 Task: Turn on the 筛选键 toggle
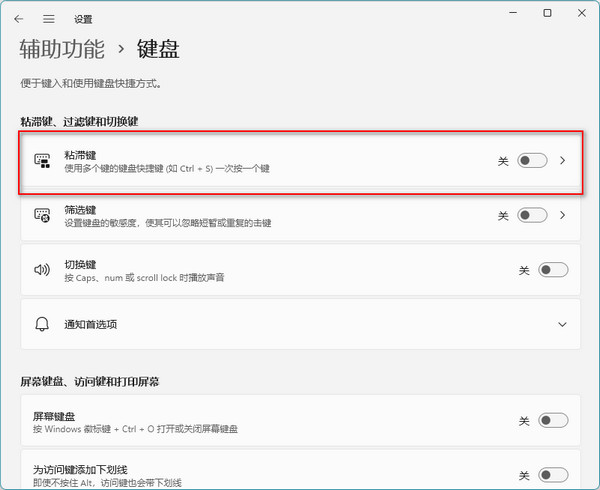pos(532,215)
